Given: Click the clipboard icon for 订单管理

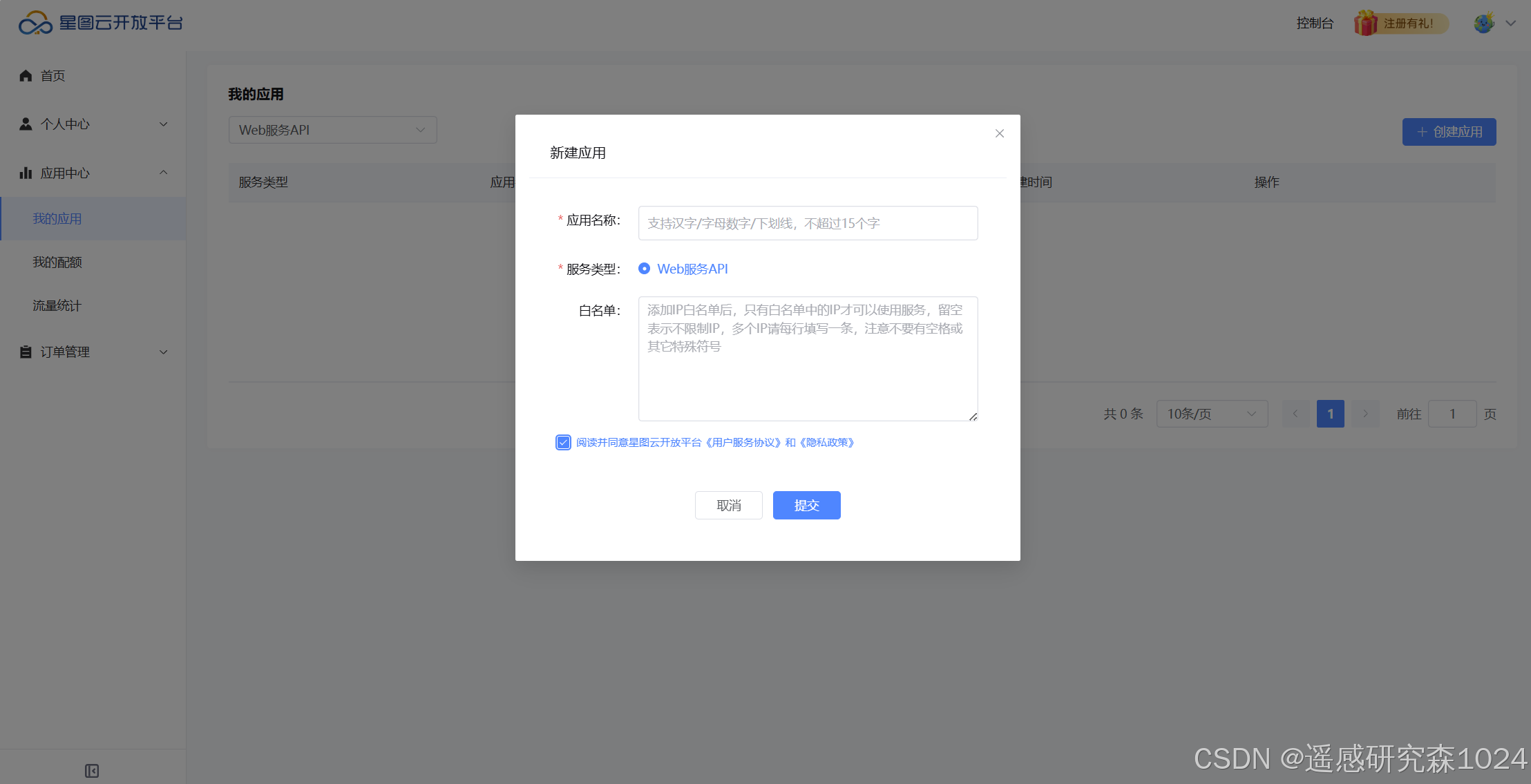Looking at the screenshot, I should [x=26, y=352].
